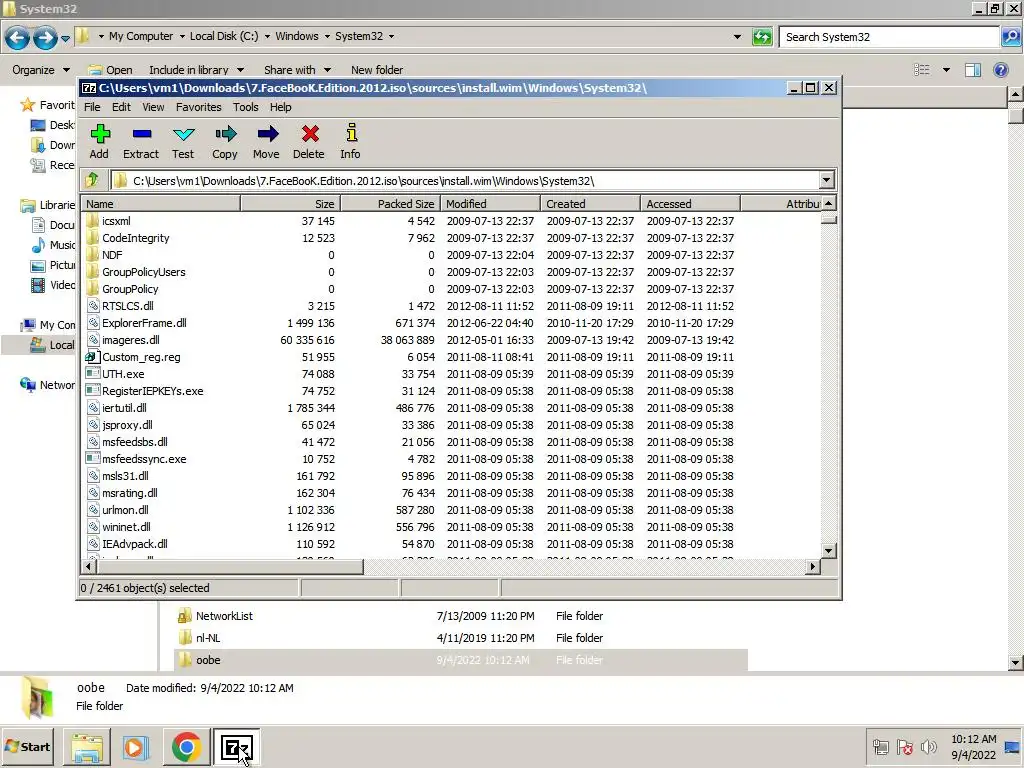Select the ExplorerFrame.dll row

tap(451, 323)
